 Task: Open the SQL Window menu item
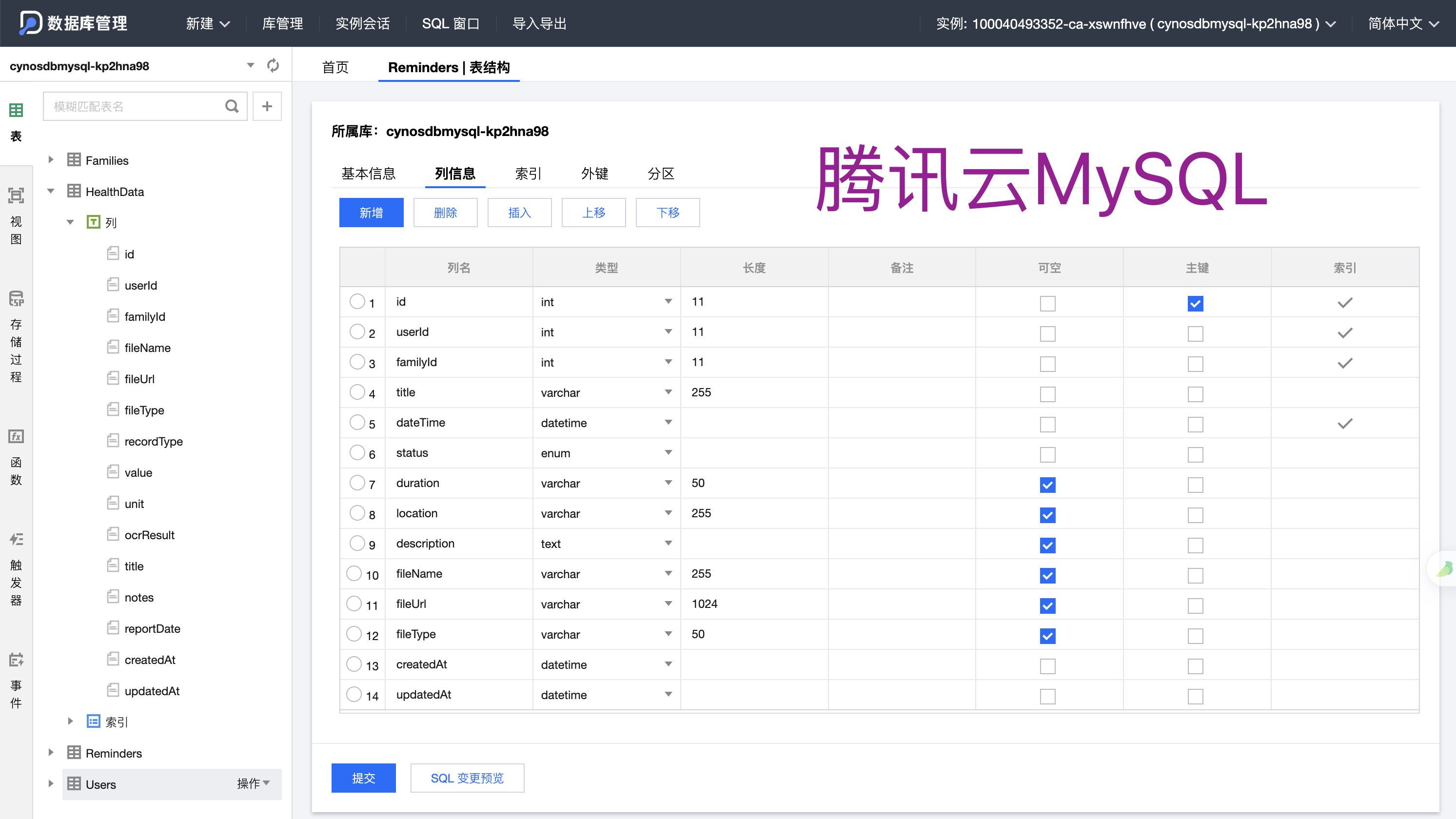coord(451,24)
